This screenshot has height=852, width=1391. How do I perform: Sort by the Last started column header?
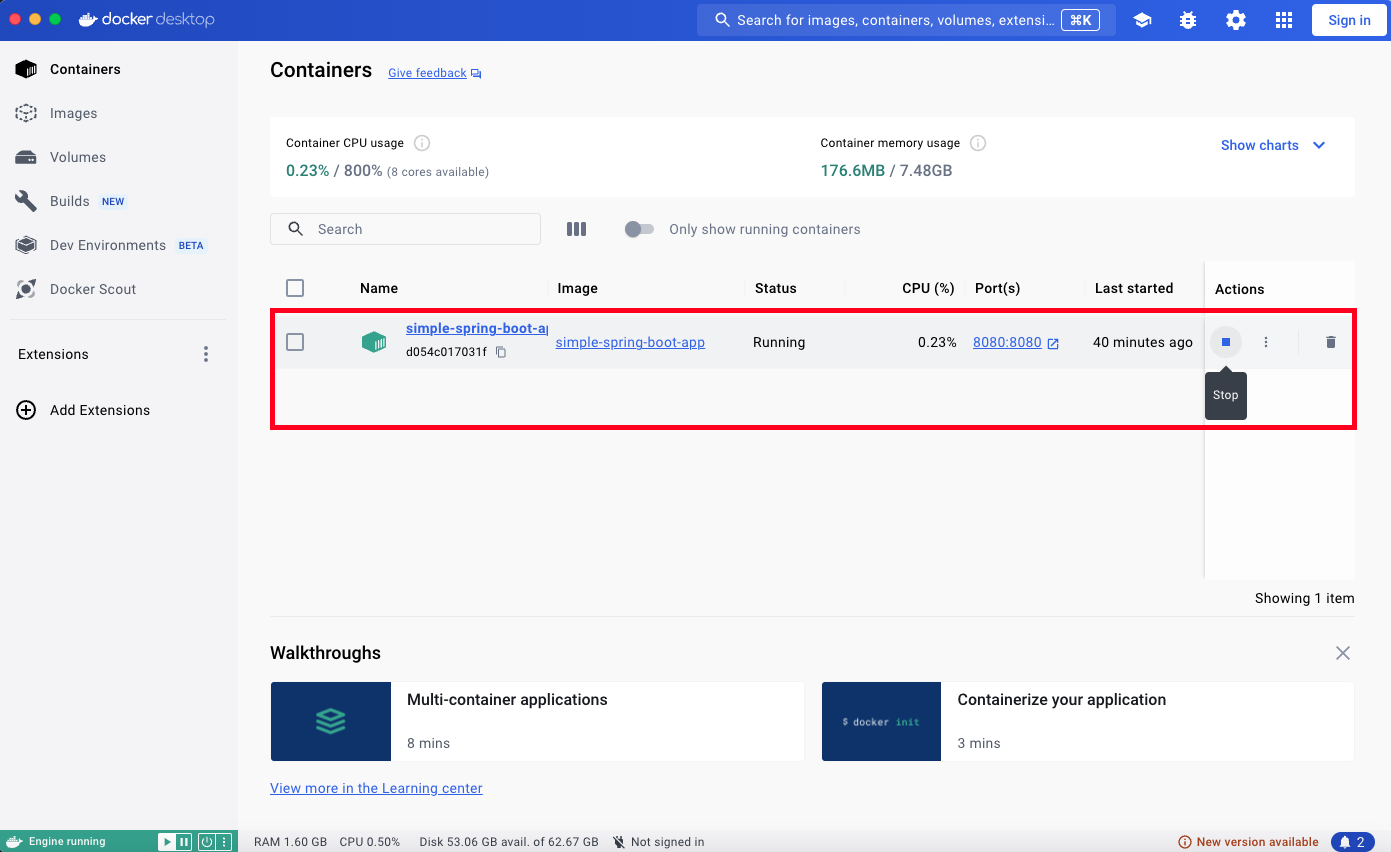click(1134, 288)
